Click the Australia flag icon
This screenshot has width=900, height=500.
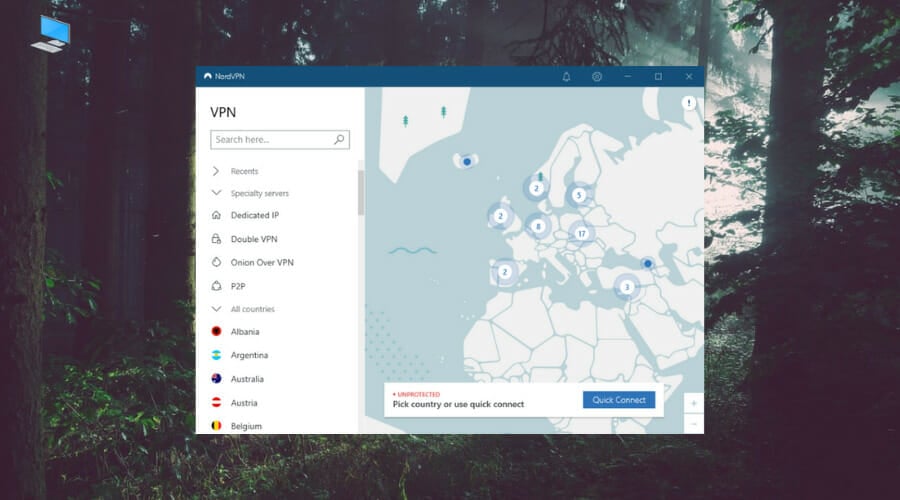click(216, 379)
